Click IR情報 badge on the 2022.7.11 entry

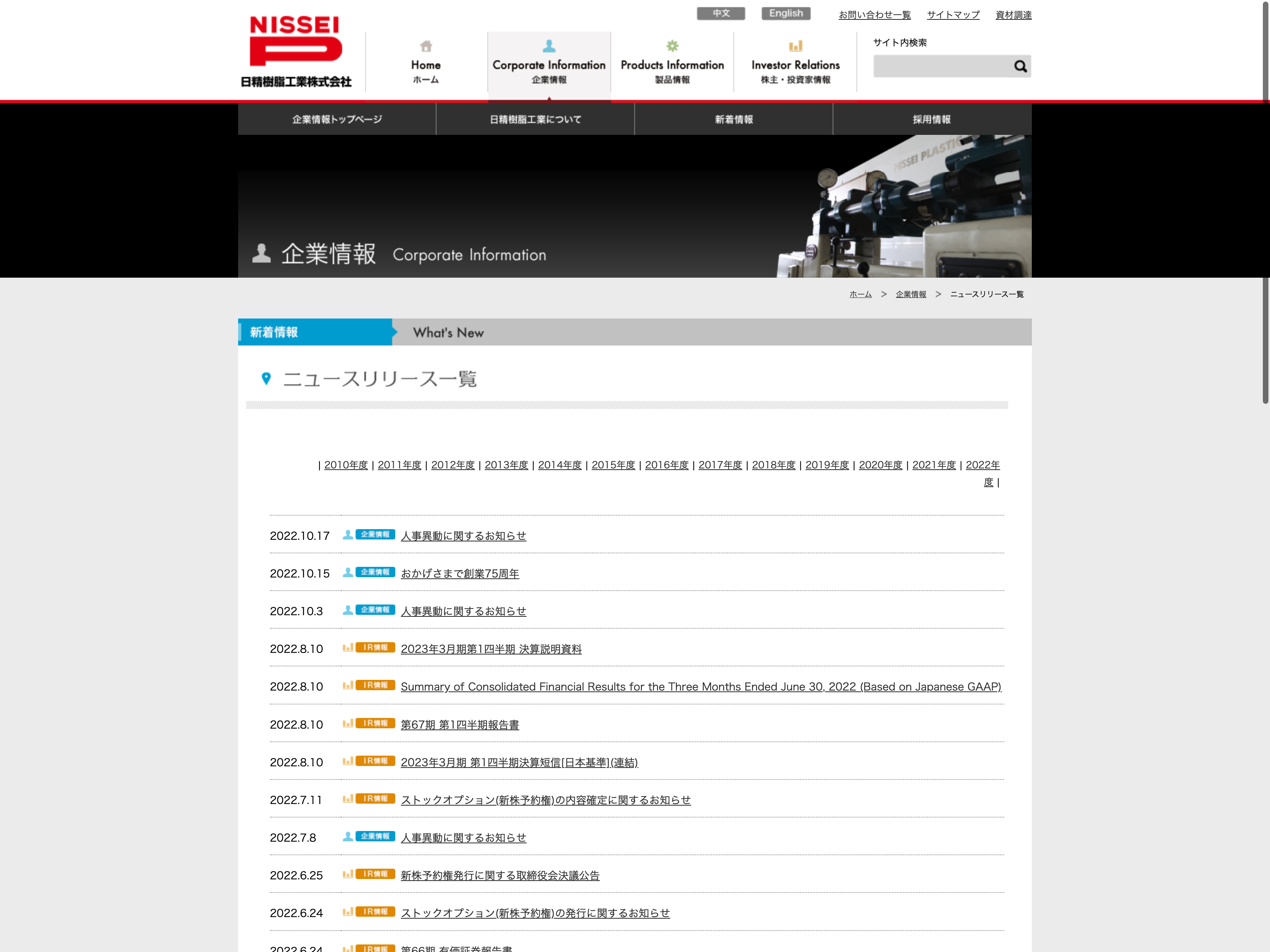coord(375,798)
